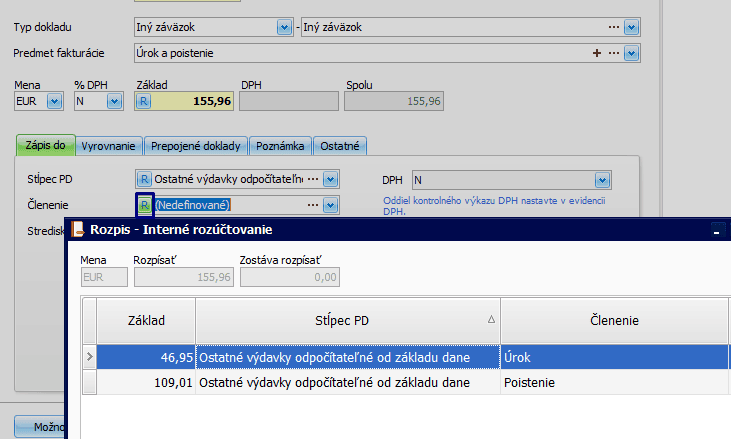Screen dimensions: 731x439
Task: Switch to the Vyrovnanie tab
Action: click(108, 146)
